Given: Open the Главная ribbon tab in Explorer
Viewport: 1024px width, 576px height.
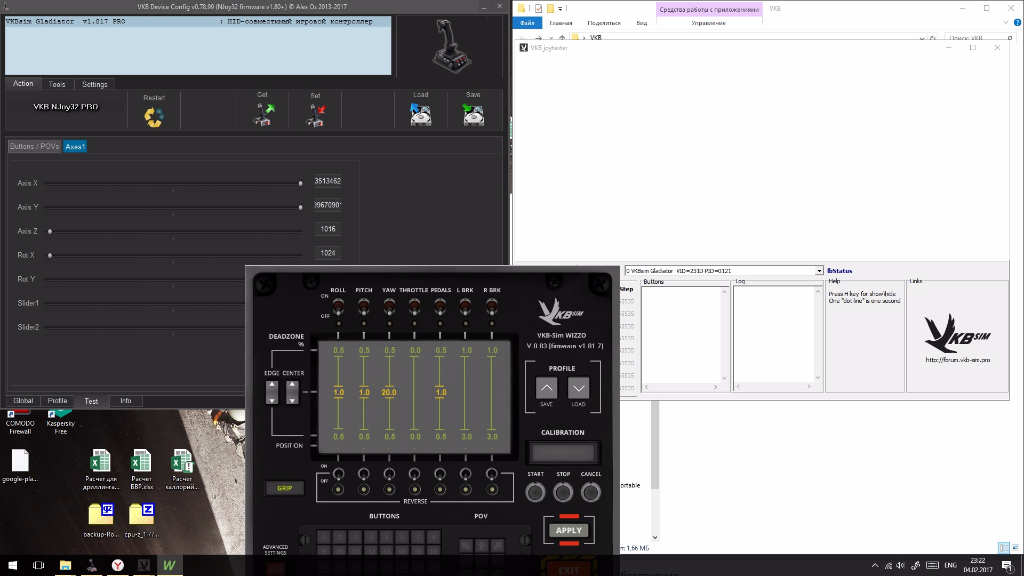Looking at the screenshot, I should tap(561, 23).
